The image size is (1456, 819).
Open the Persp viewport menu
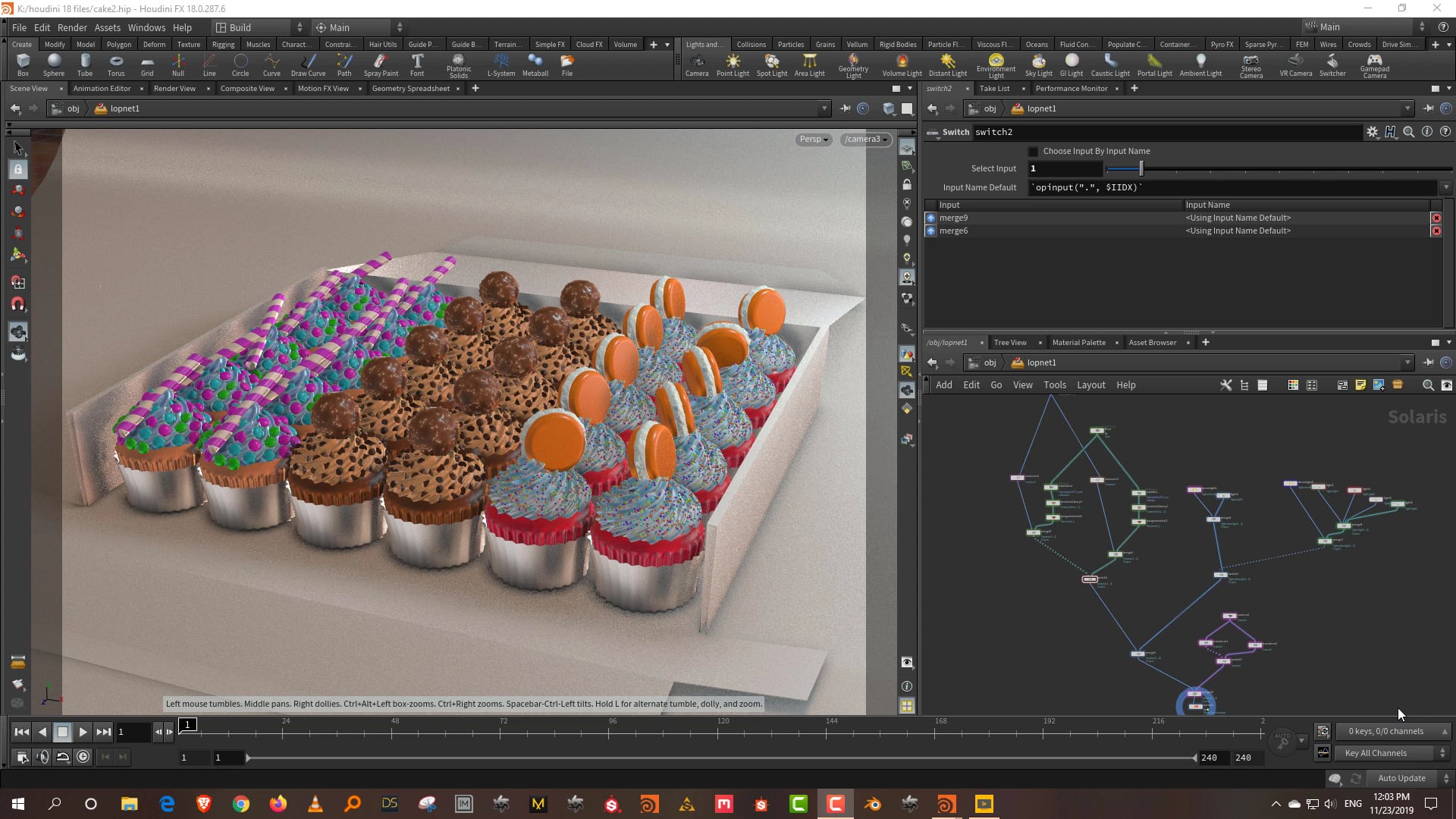[812, 139]
